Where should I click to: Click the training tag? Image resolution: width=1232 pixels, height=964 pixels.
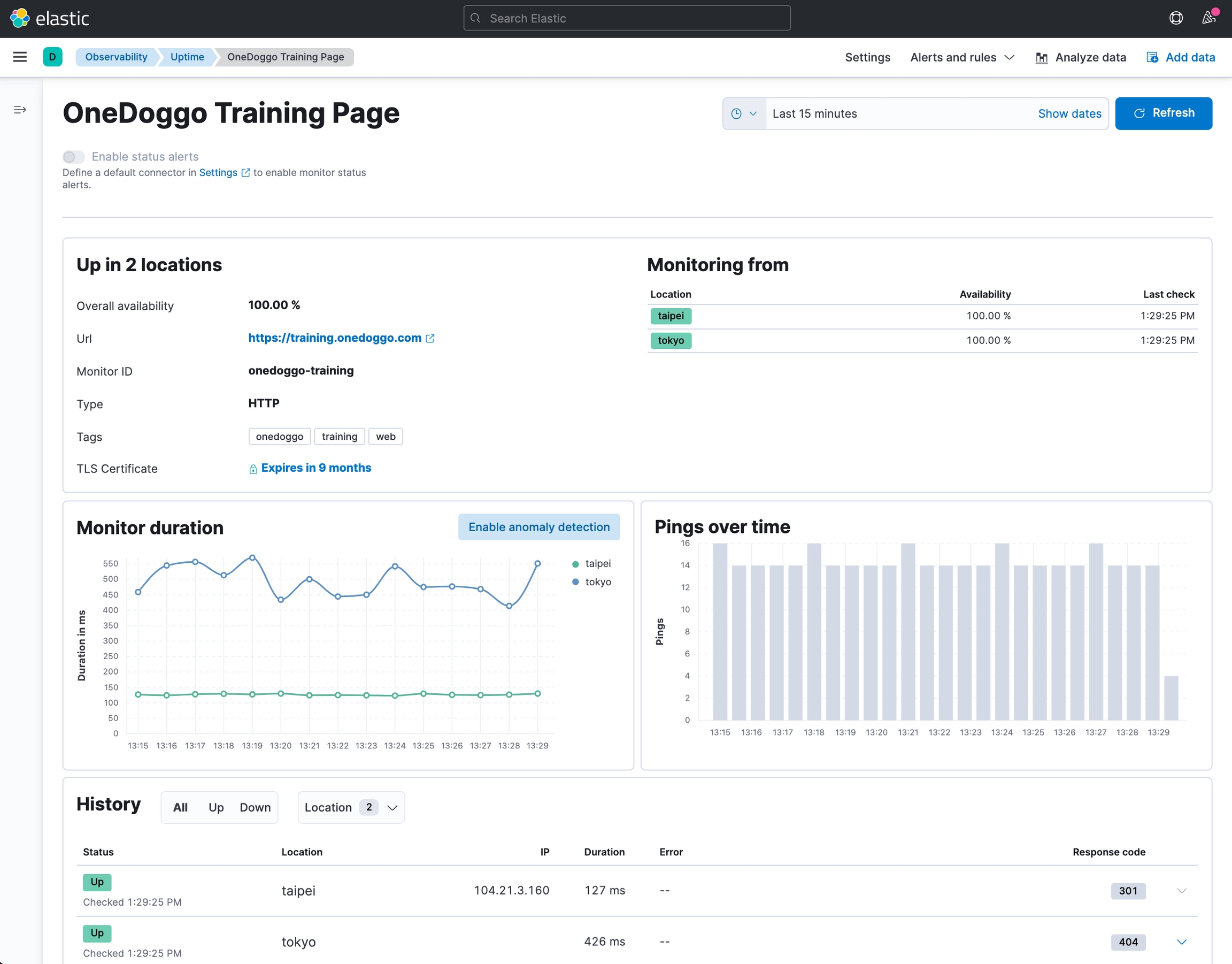tap(339, 437)
